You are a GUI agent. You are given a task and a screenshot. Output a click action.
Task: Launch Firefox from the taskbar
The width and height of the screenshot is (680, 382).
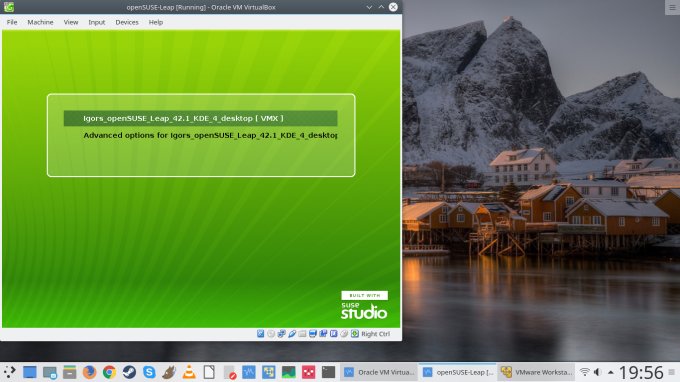[89, 372]
